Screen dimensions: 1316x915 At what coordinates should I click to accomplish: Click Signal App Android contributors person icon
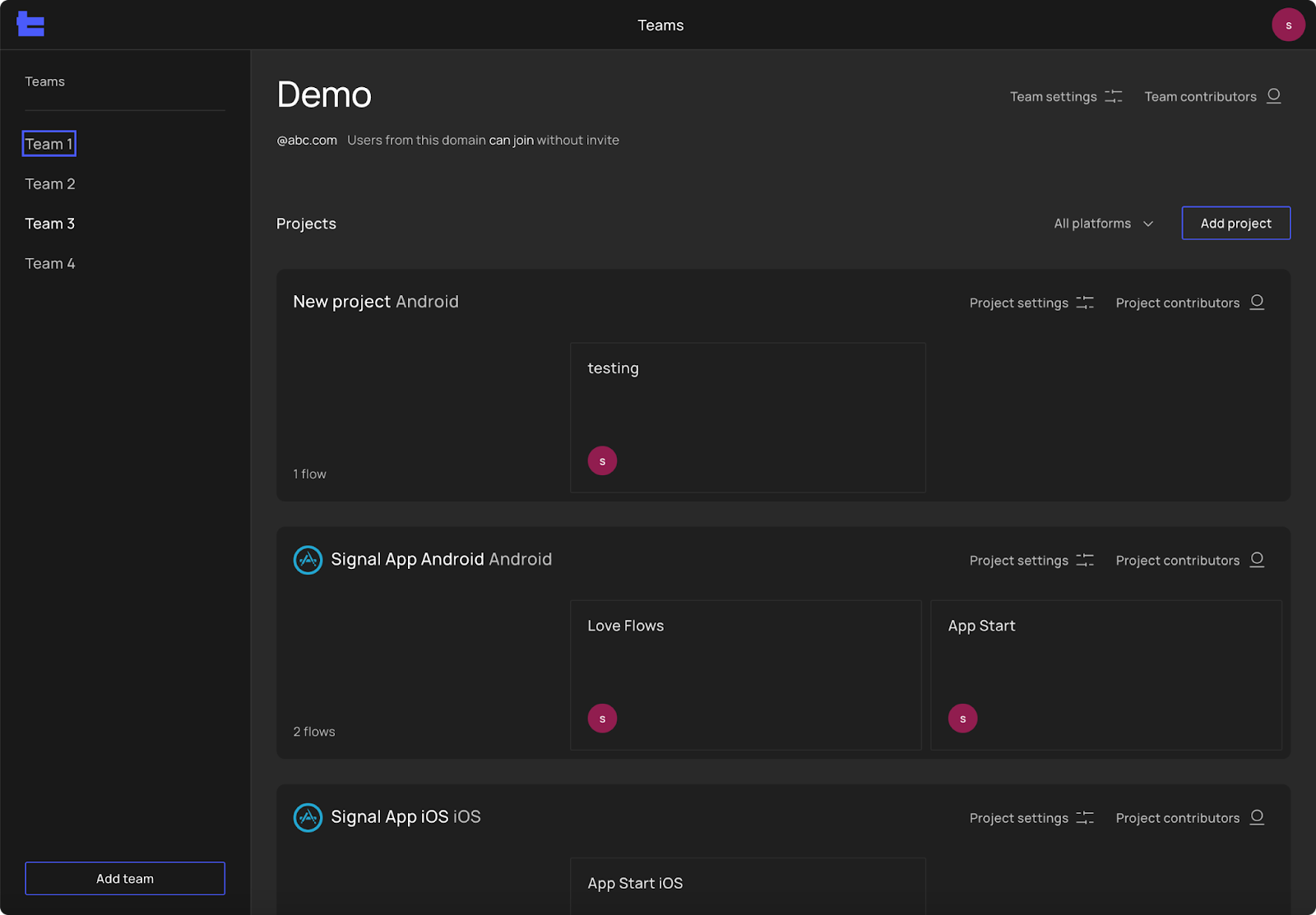(1257, 559)
